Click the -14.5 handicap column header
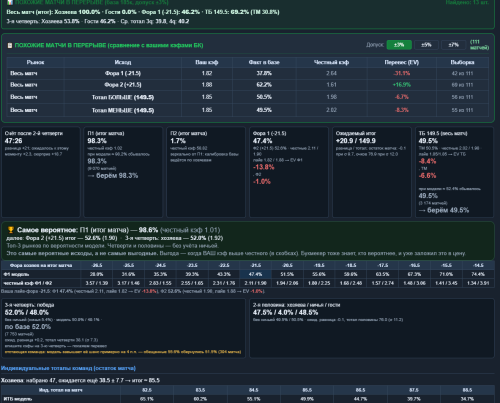 [478, 265]
